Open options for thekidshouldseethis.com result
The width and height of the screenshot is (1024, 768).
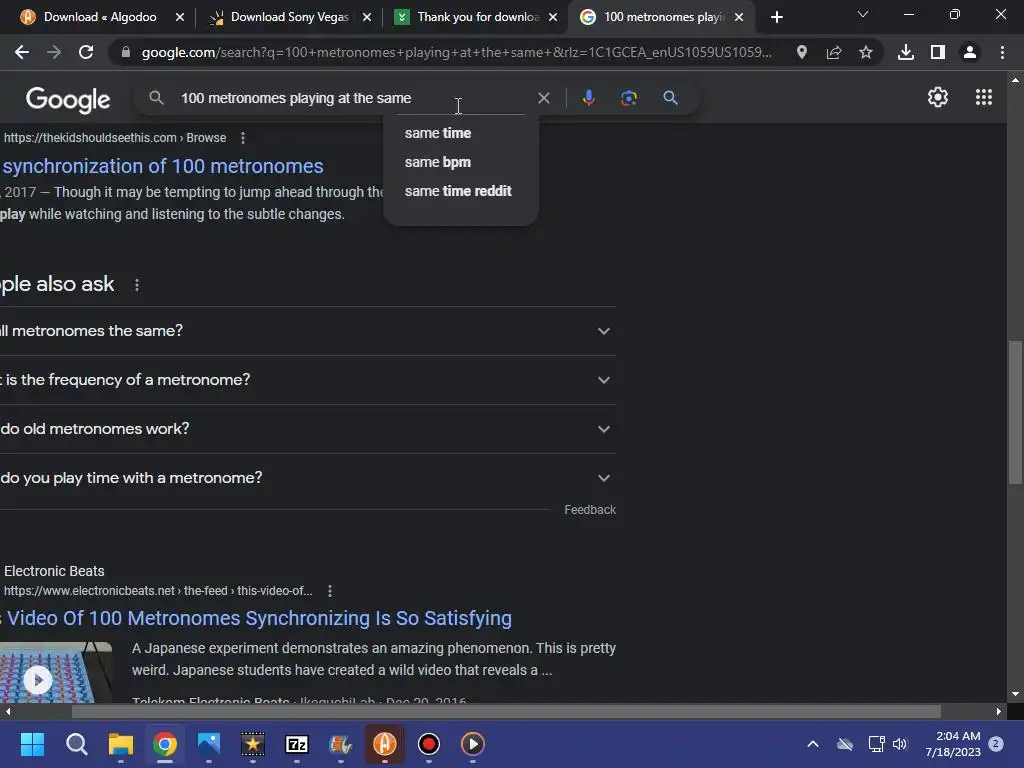tap(243, 138)
